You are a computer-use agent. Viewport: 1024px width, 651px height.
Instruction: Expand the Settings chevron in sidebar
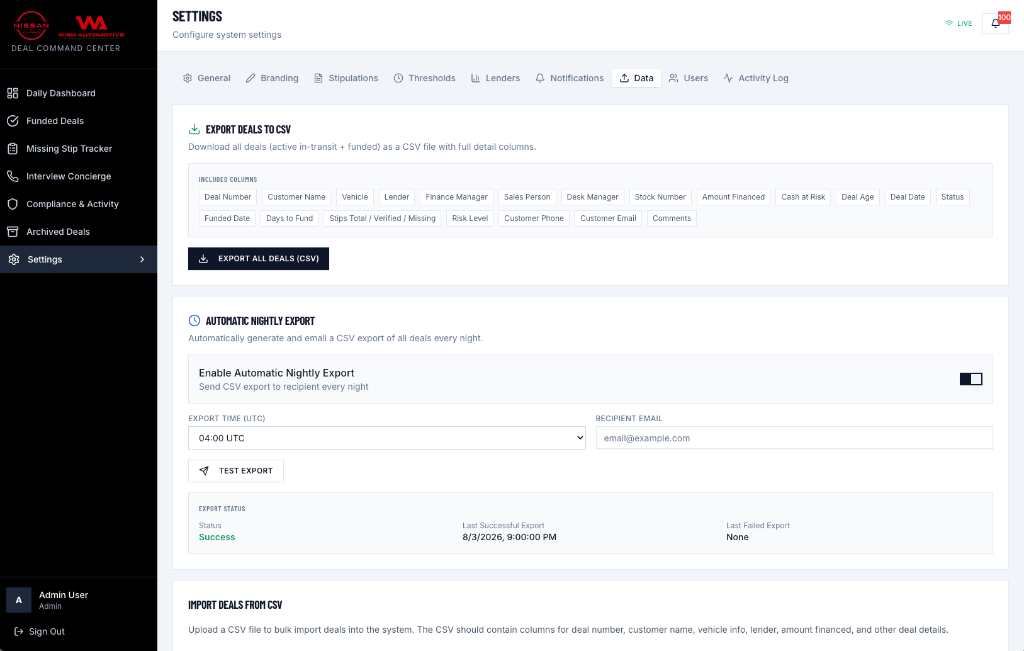tap(142, 259)
